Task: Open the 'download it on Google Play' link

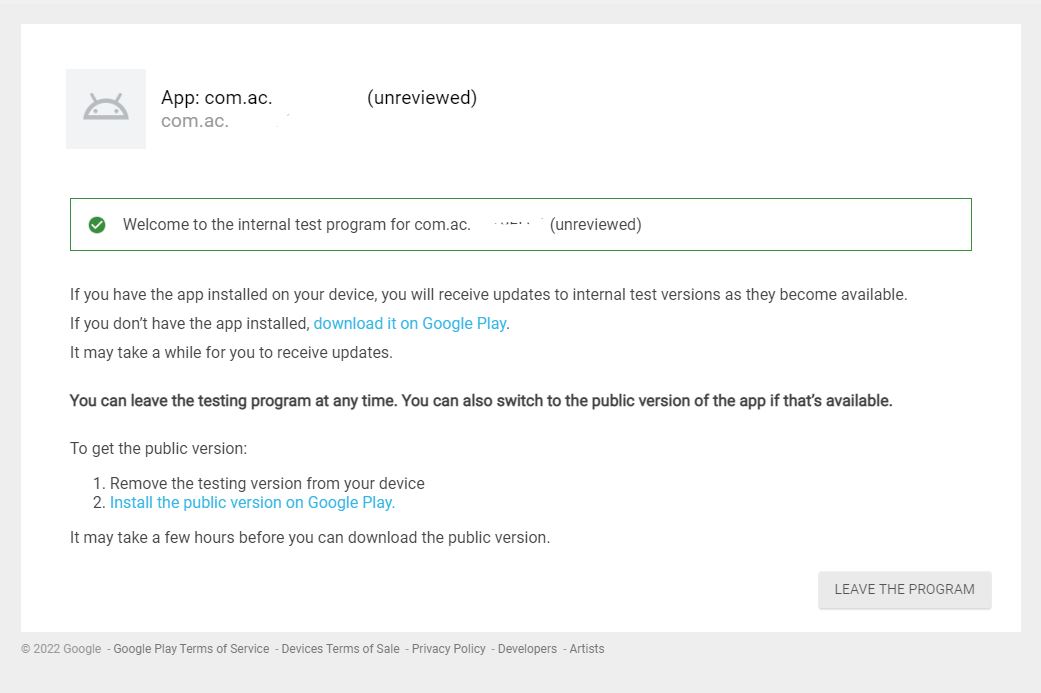Action: (410, 323)
